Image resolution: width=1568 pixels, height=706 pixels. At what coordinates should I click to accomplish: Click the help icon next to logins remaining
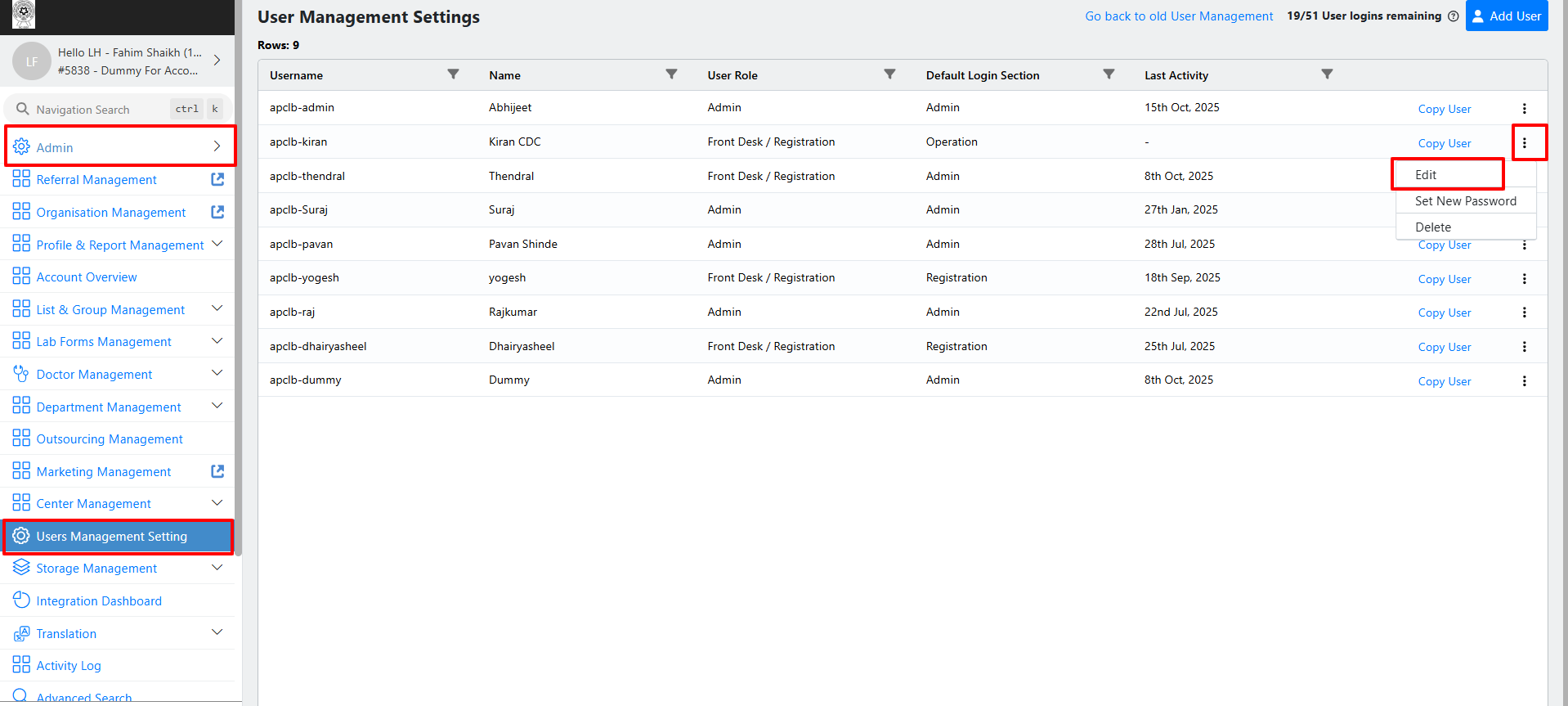click(1453, 16)
